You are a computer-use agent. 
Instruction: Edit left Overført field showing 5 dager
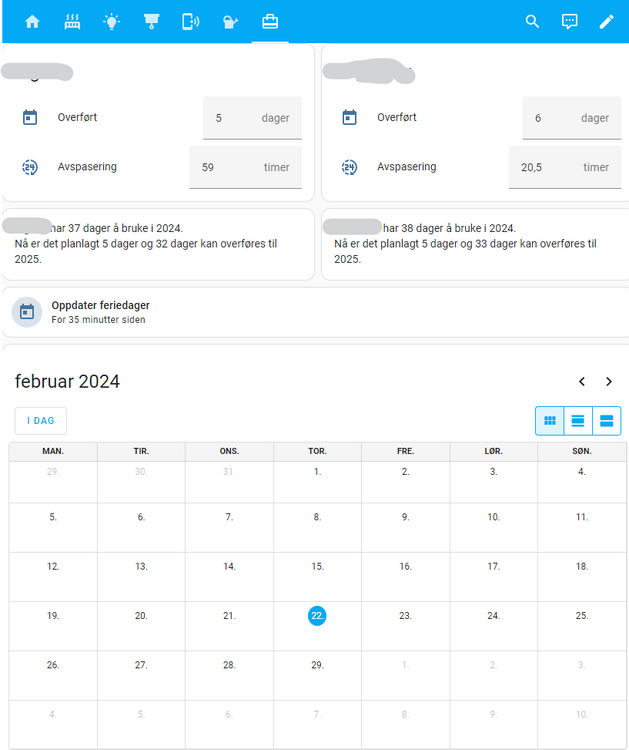click(x=252, y=118)
